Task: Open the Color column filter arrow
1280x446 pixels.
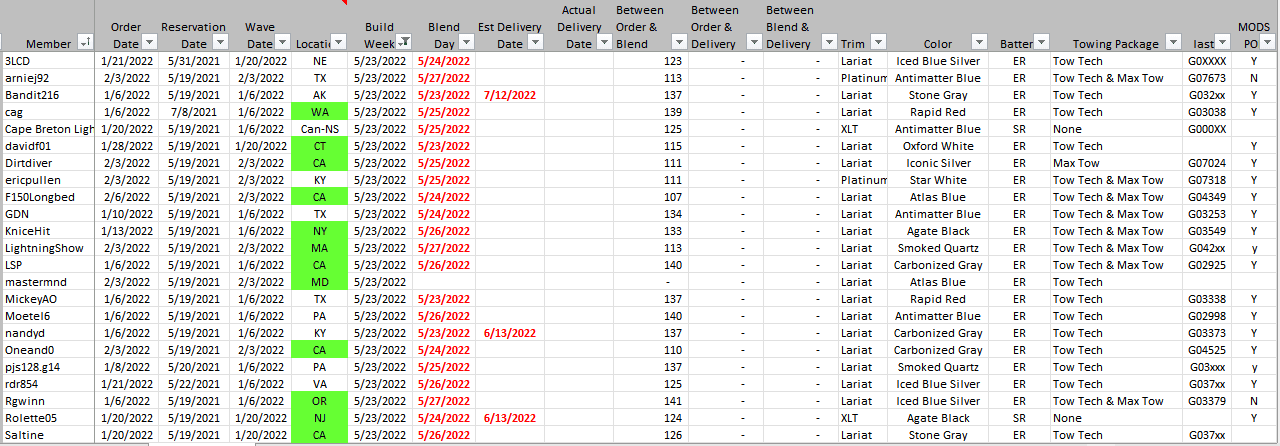Action: [x=979, y=42]
